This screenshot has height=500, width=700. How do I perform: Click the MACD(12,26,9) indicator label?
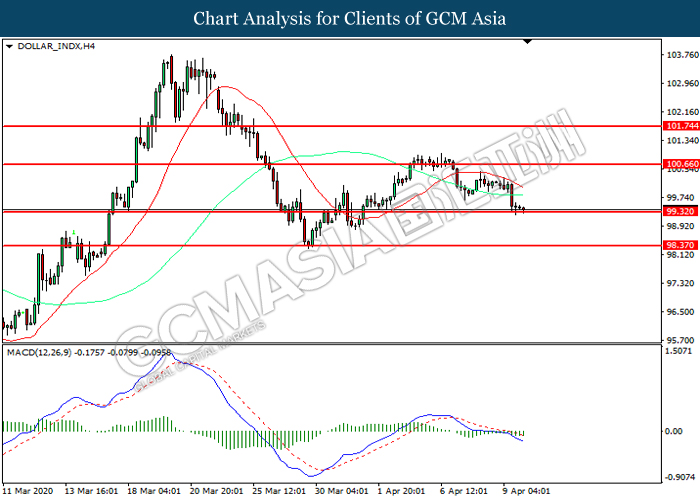[39, 353]
